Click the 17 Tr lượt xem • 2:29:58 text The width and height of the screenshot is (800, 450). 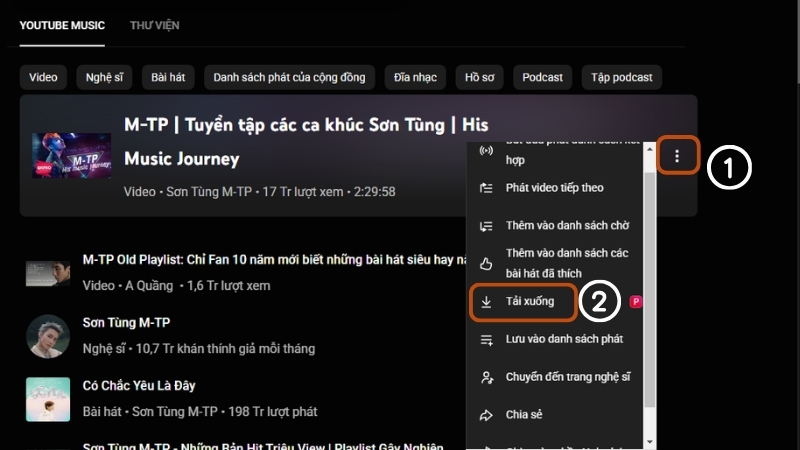pyautogui.click(x=329, y=192)
